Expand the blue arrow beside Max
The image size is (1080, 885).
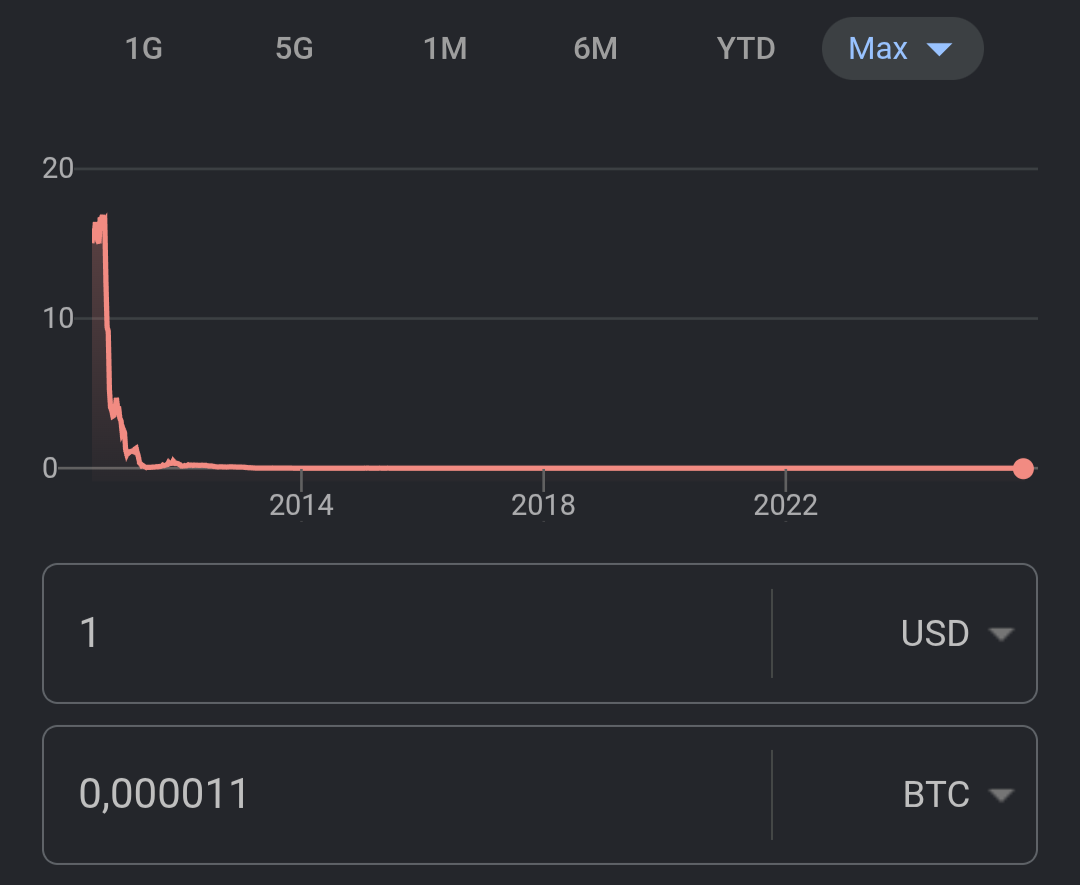click(938, 49)
